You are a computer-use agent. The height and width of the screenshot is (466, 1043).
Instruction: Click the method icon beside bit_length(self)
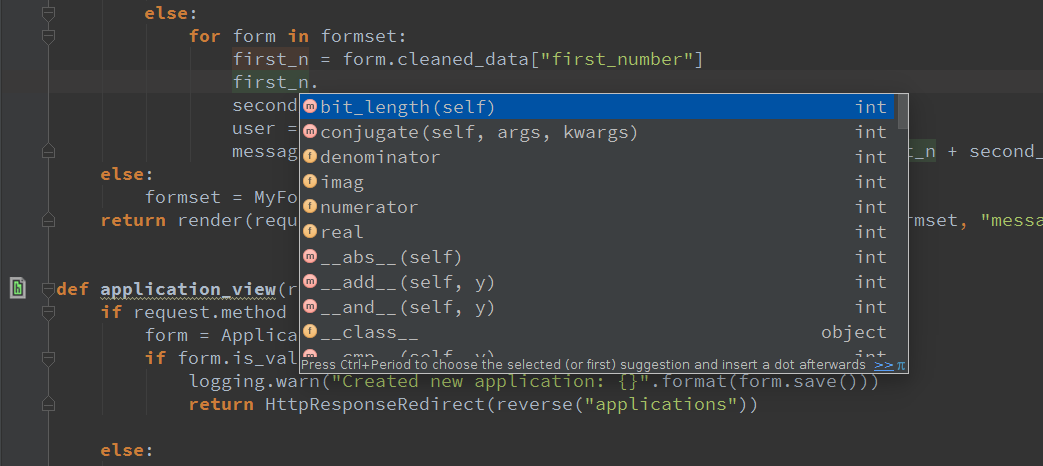(310, 107)
